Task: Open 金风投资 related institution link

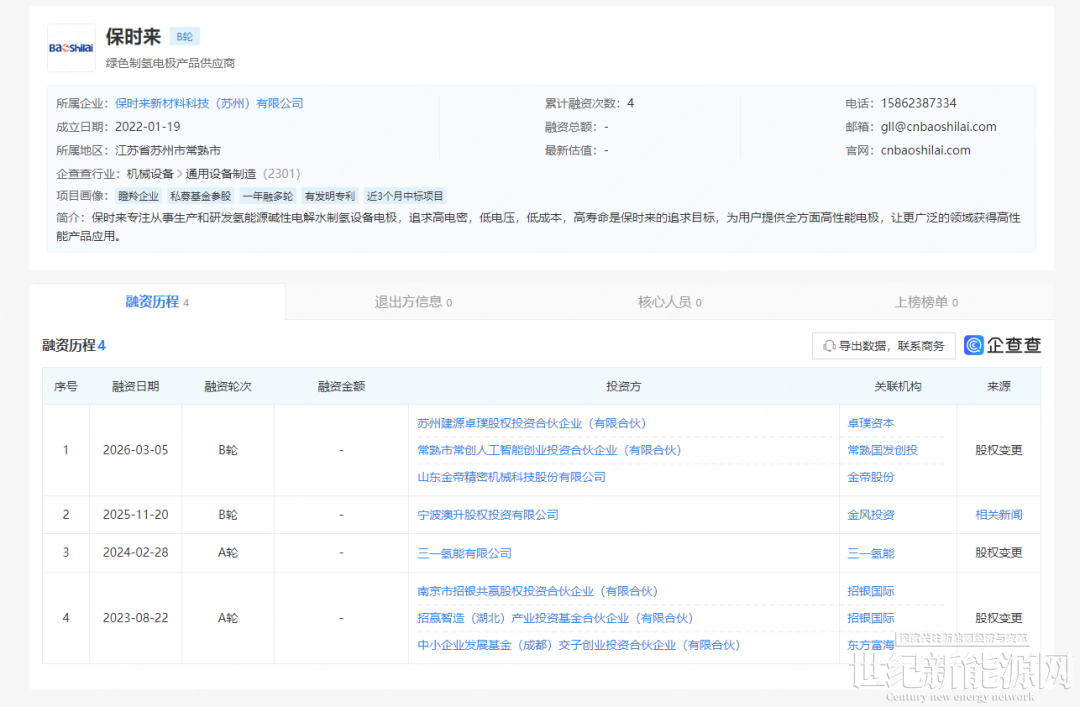Action: coord(871,515)
